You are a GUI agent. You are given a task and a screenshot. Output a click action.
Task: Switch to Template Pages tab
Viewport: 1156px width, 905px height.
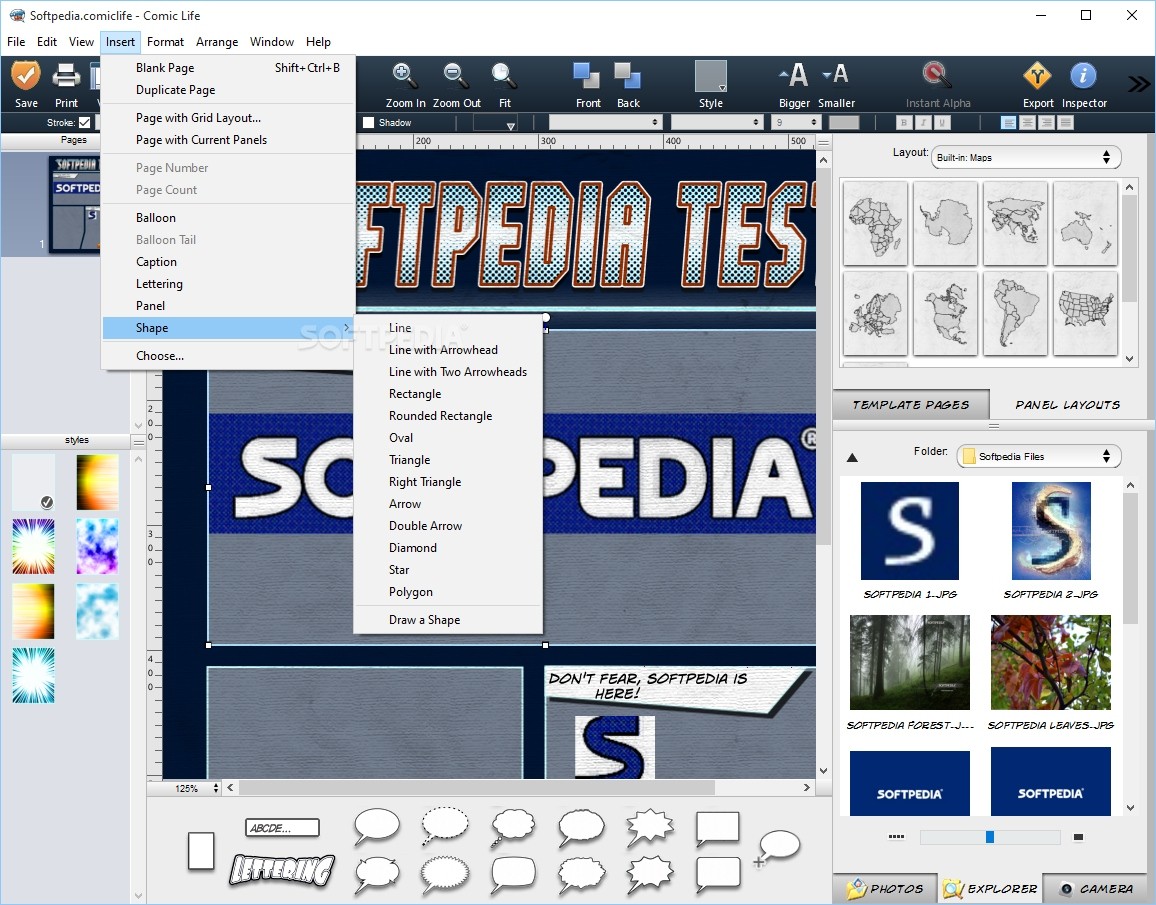pyautogui.click(x=911, y=405)
